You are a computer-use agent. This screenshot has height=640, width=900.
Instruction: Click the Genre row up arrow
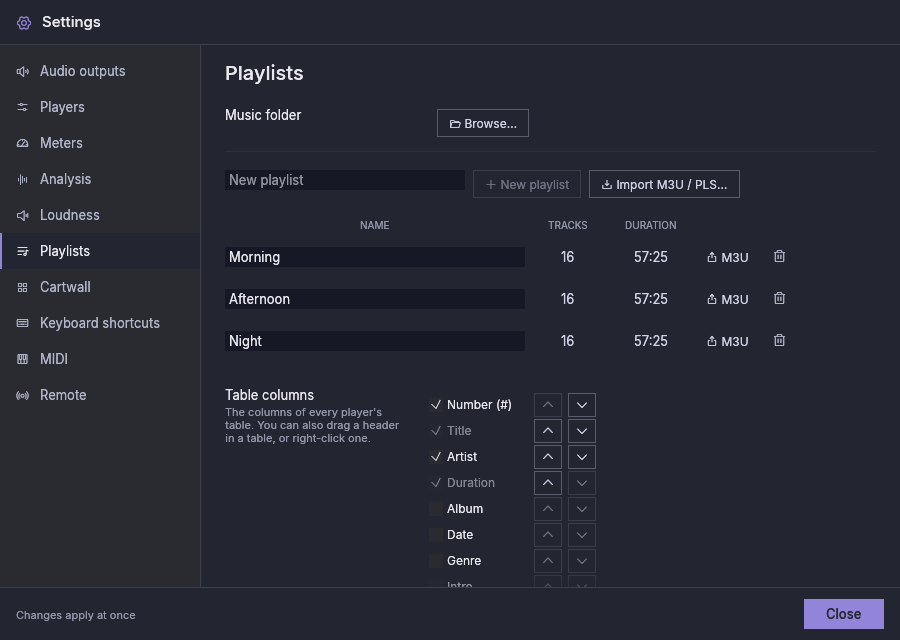pos(548,561)
